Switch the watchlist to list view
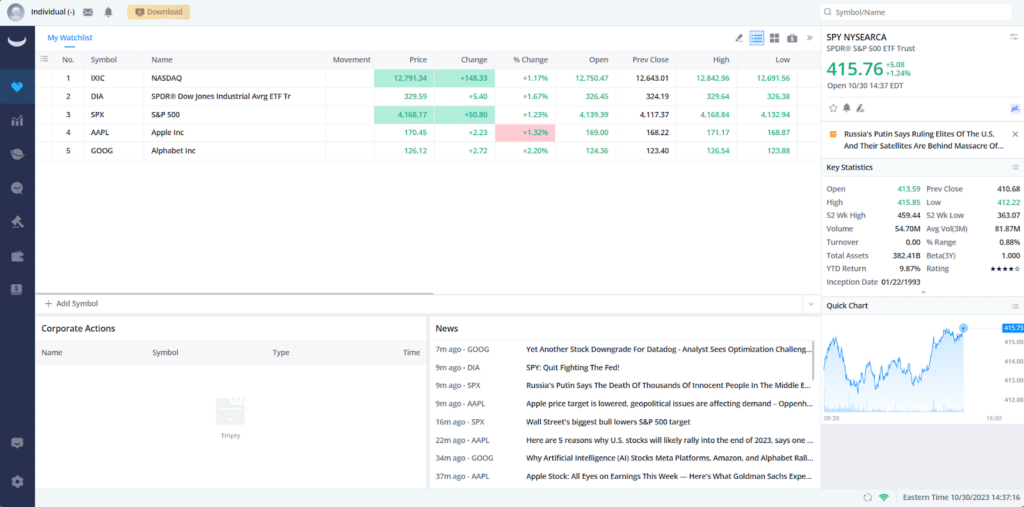 point(757,38)
